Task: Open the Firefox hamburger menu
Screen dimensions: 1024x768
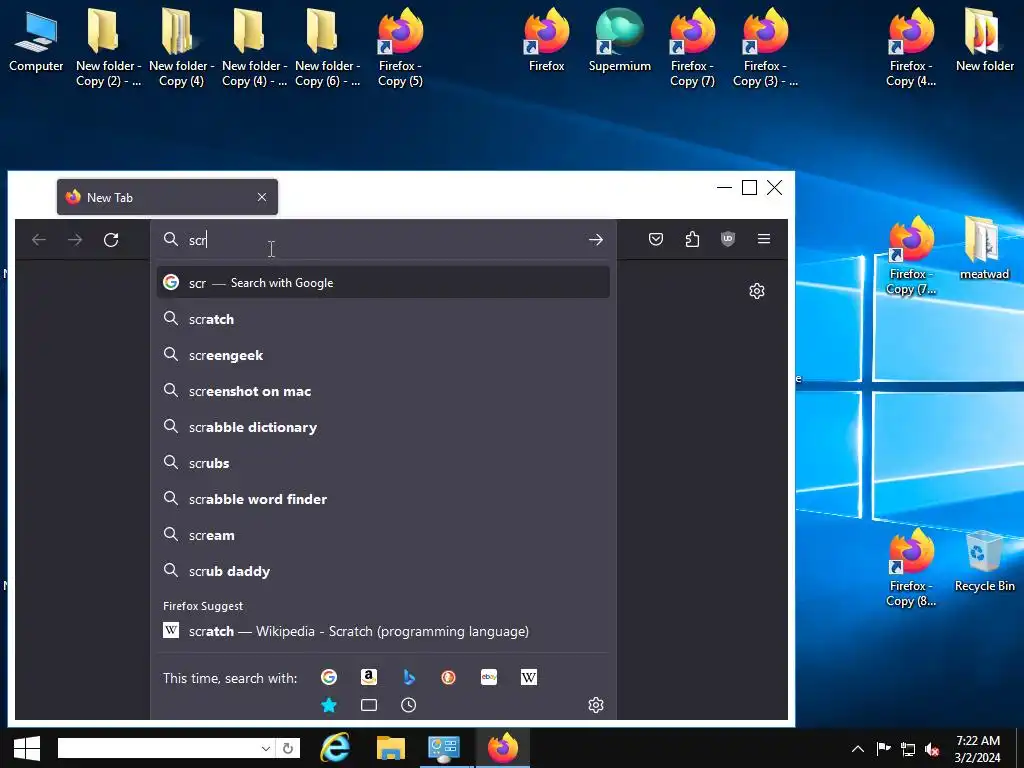Action: coord(763,239)
